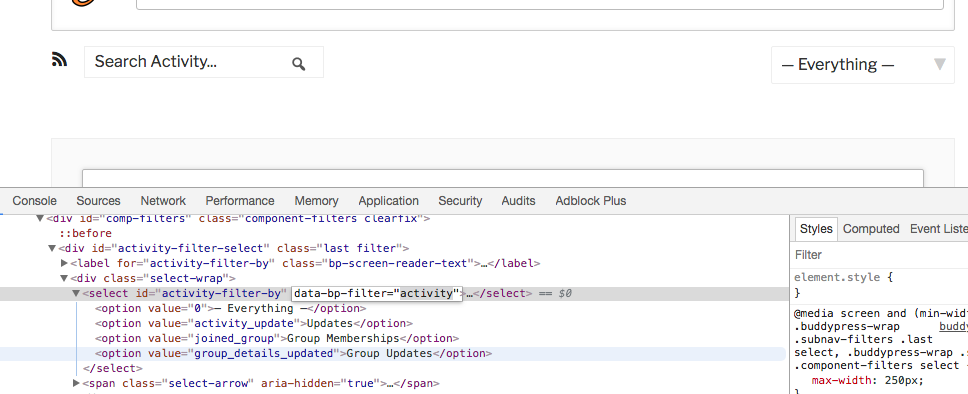This screenshot has height=394, width=968.
Task: Select the activity_update option row
Action: coord(254,323)
